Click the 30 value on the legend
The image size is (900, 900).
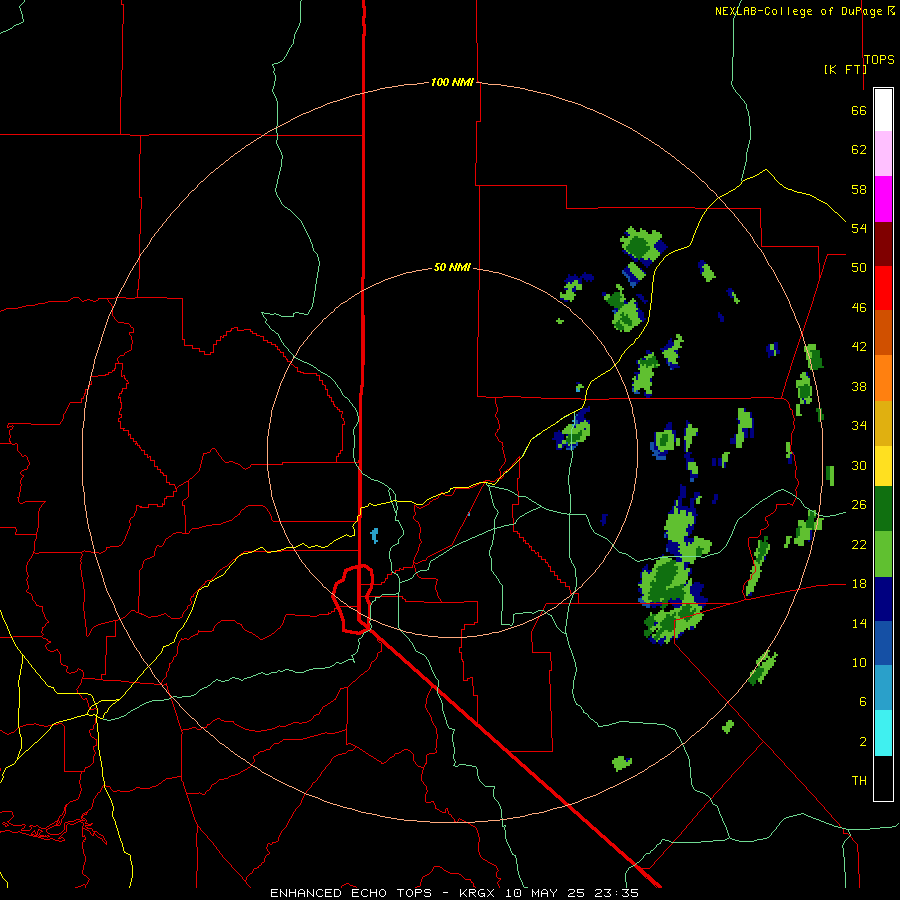[859, 465]
